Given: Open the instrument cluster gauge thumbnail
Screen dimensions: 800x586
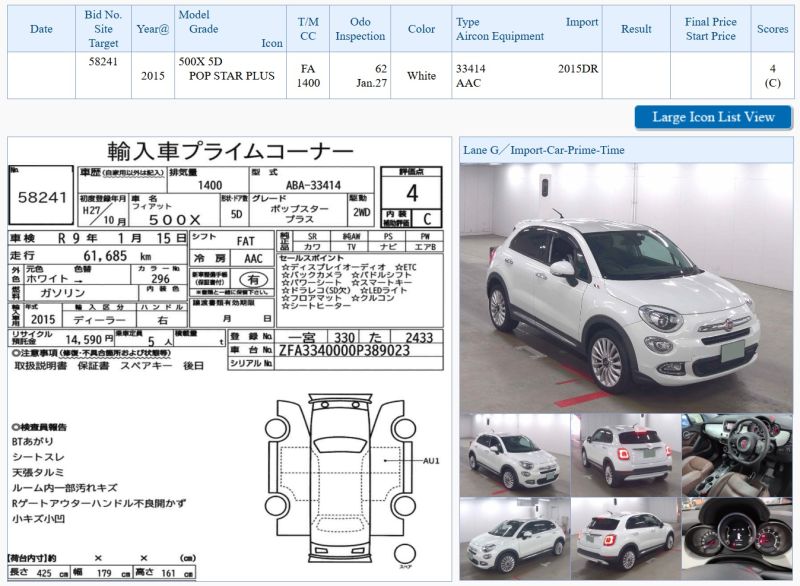Looking at the screenshot, I should [737, 539].
